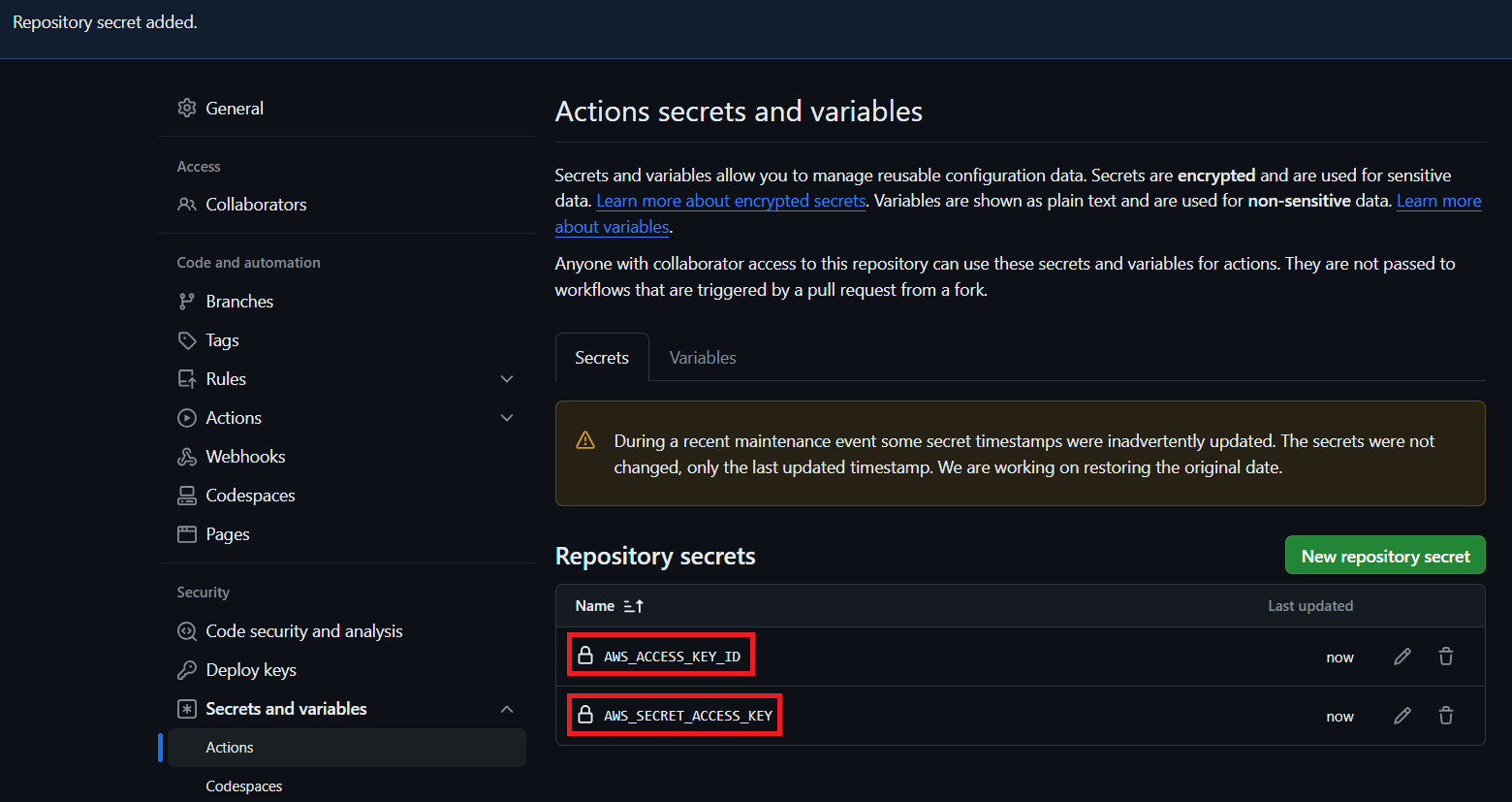1512x802 pixels.
Task: Click the Rules icon in sidebar
Action: click(187, 379)
